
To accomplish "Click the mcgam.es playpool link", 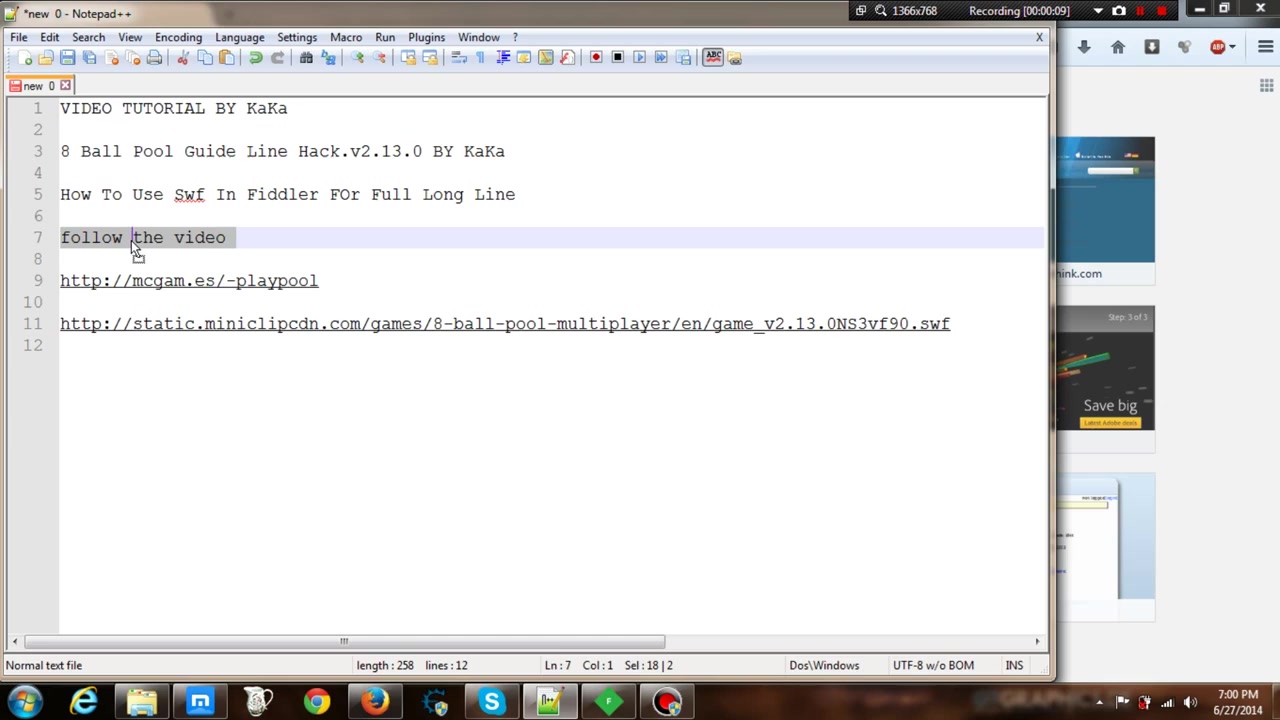I will click(x=189, y=281).
